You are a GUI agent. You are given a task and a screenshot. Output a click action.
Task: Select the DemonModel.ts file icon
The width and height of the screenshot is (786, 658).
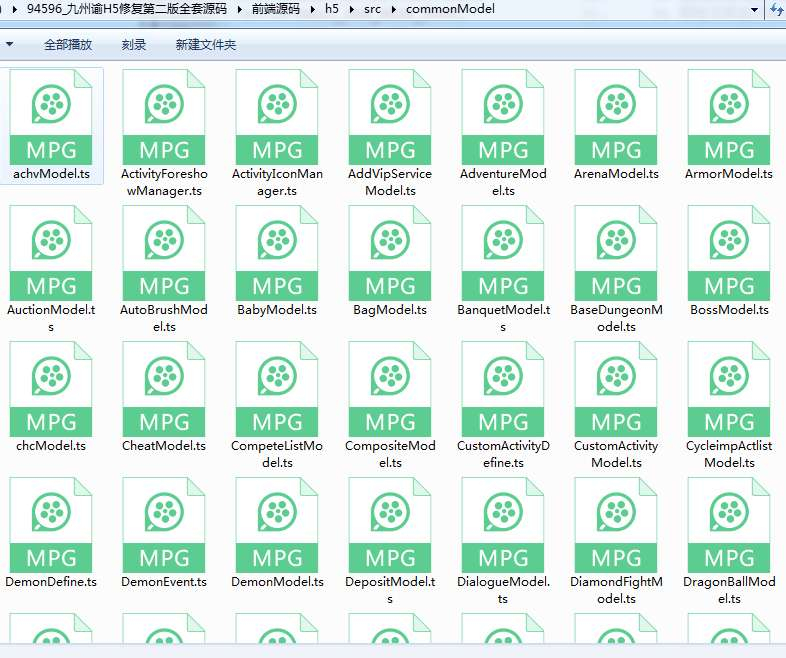(x=277, y=525)
